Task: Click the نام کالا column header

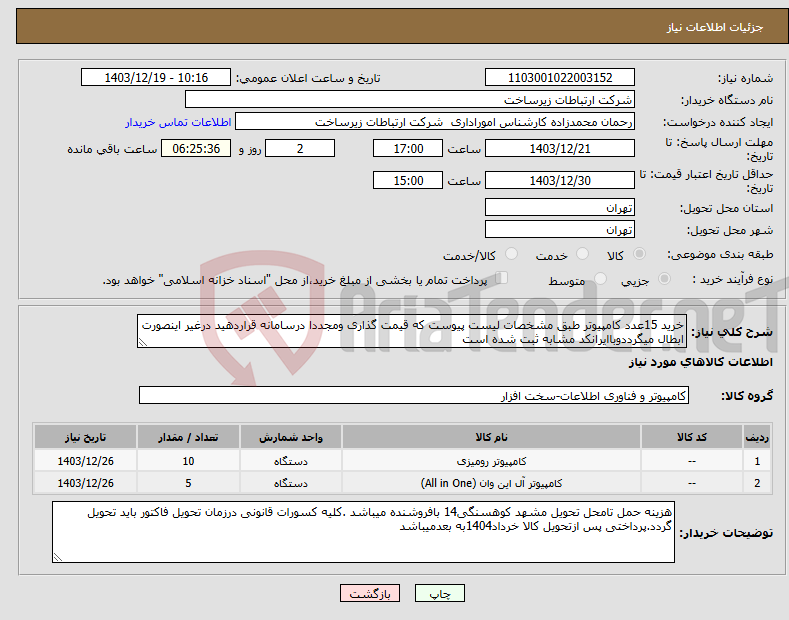Action: (491, 437)
